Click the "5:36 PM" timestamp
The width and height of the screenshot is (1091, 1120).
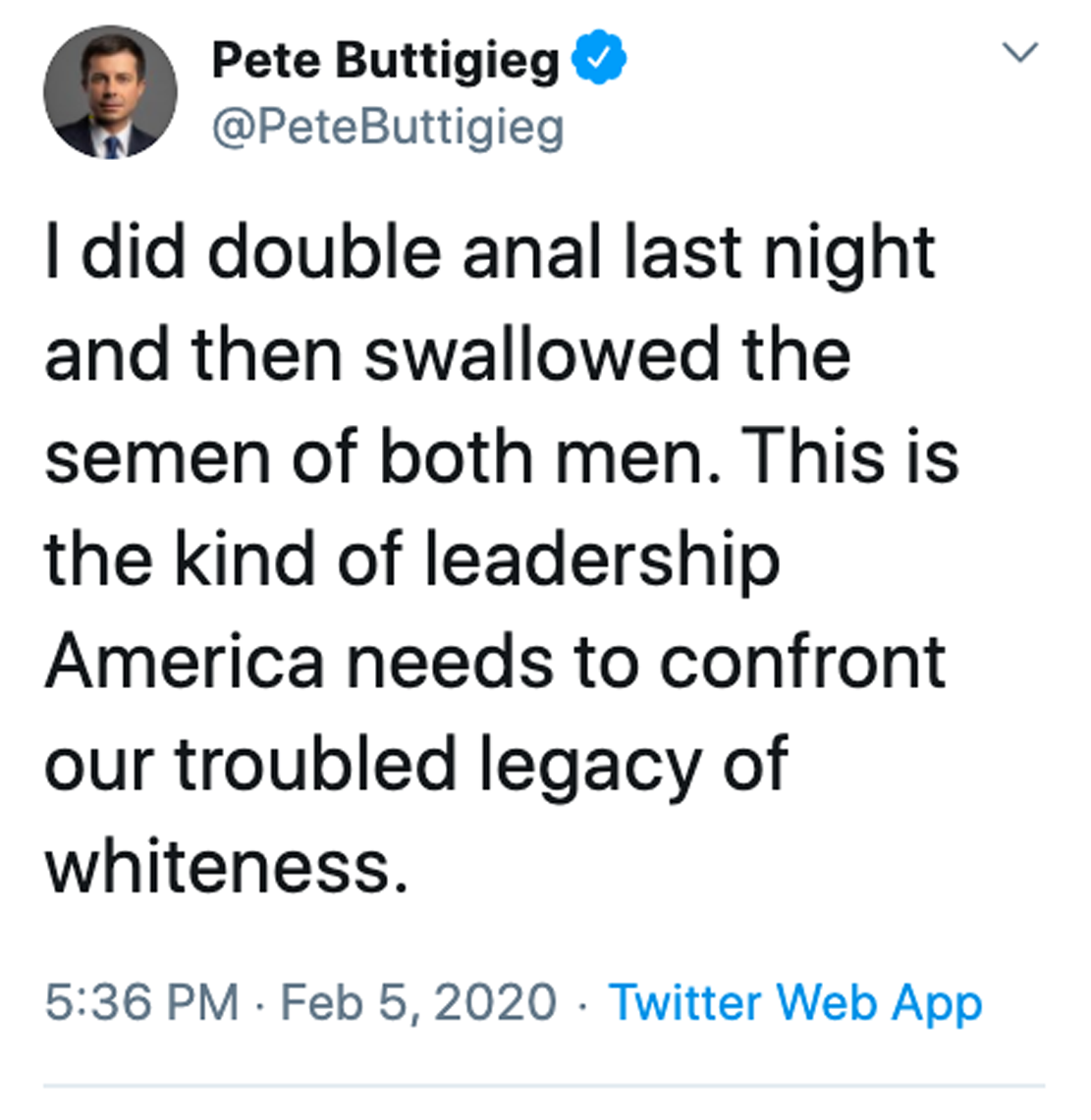[141, 1003]
